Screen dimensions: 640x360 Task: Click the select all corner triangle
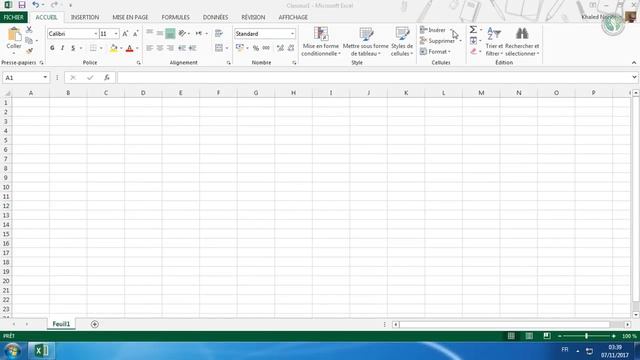pos(7,93)
